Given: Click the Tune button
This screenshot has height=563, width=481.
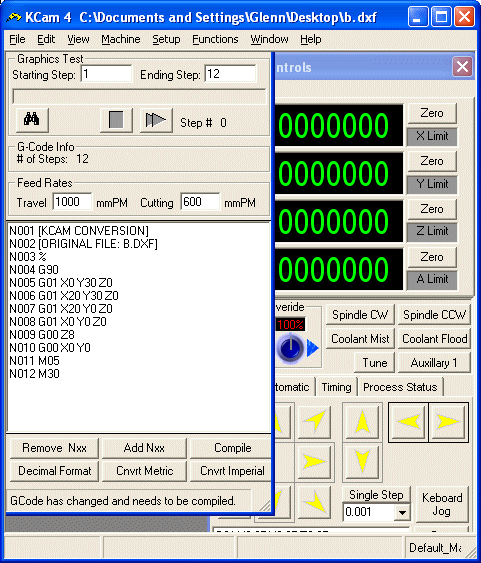Looking at the screenshot, I should point(375,363).
